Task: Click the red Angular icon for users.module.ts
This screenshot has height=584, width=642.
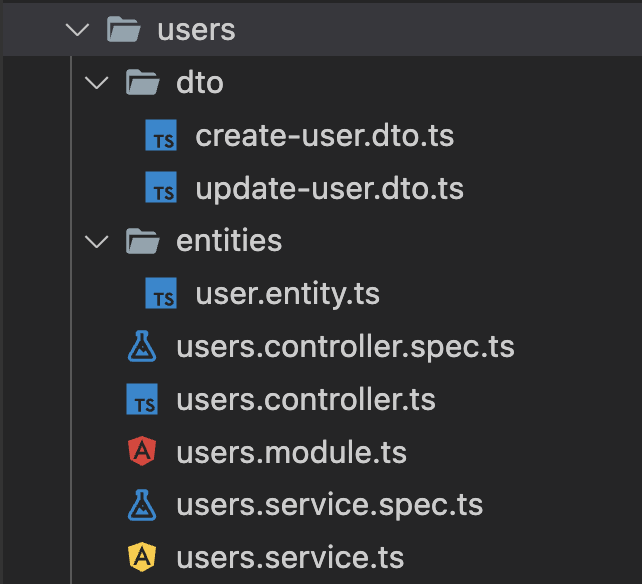Action: [x=143, y=452]
